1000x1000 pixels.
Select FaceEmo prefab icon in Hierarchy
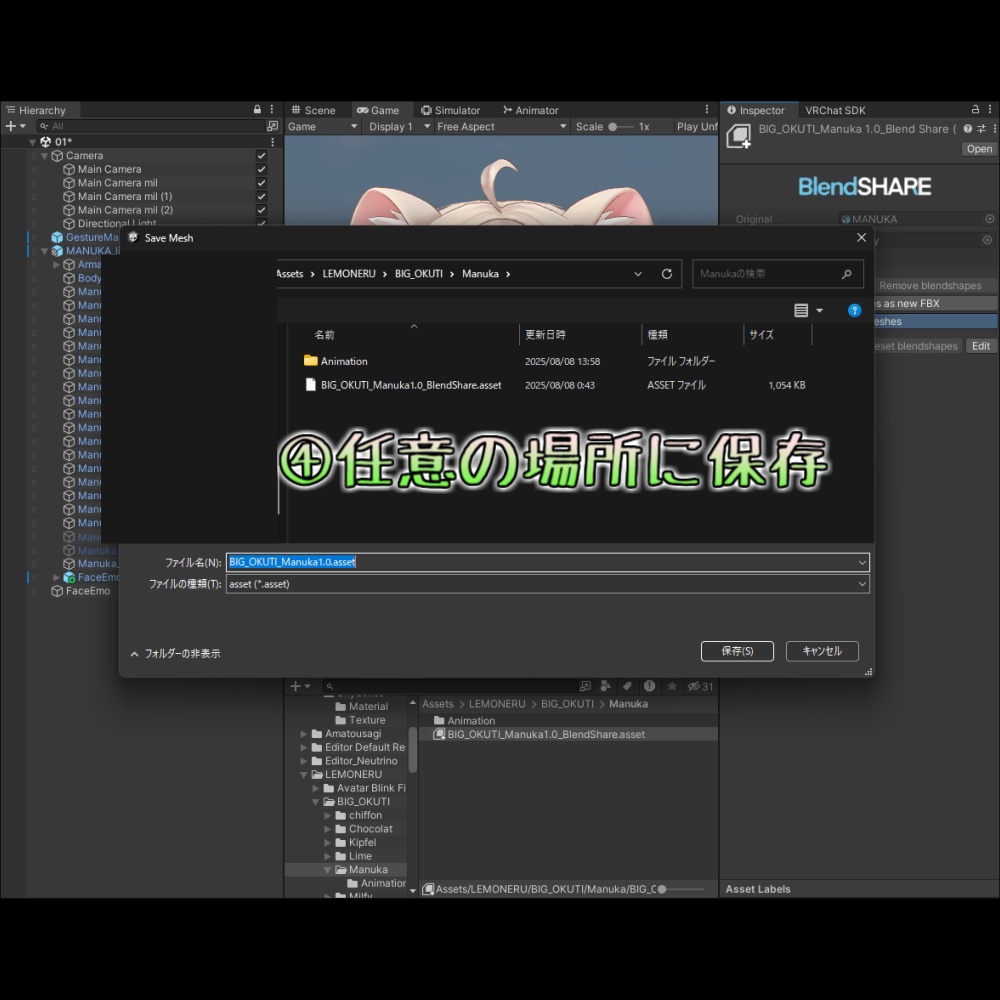tap(69, 577)
